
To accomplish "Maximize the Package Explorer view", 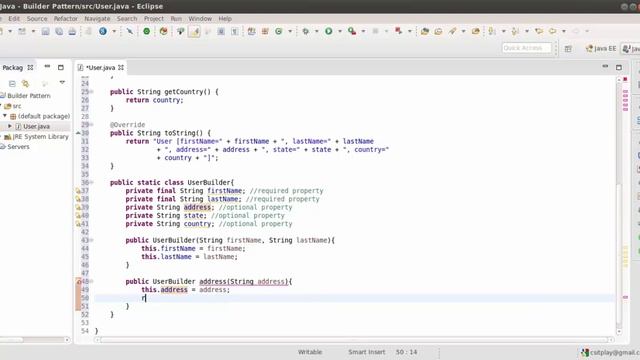I will pyautogui.click(x=61, y=67).
